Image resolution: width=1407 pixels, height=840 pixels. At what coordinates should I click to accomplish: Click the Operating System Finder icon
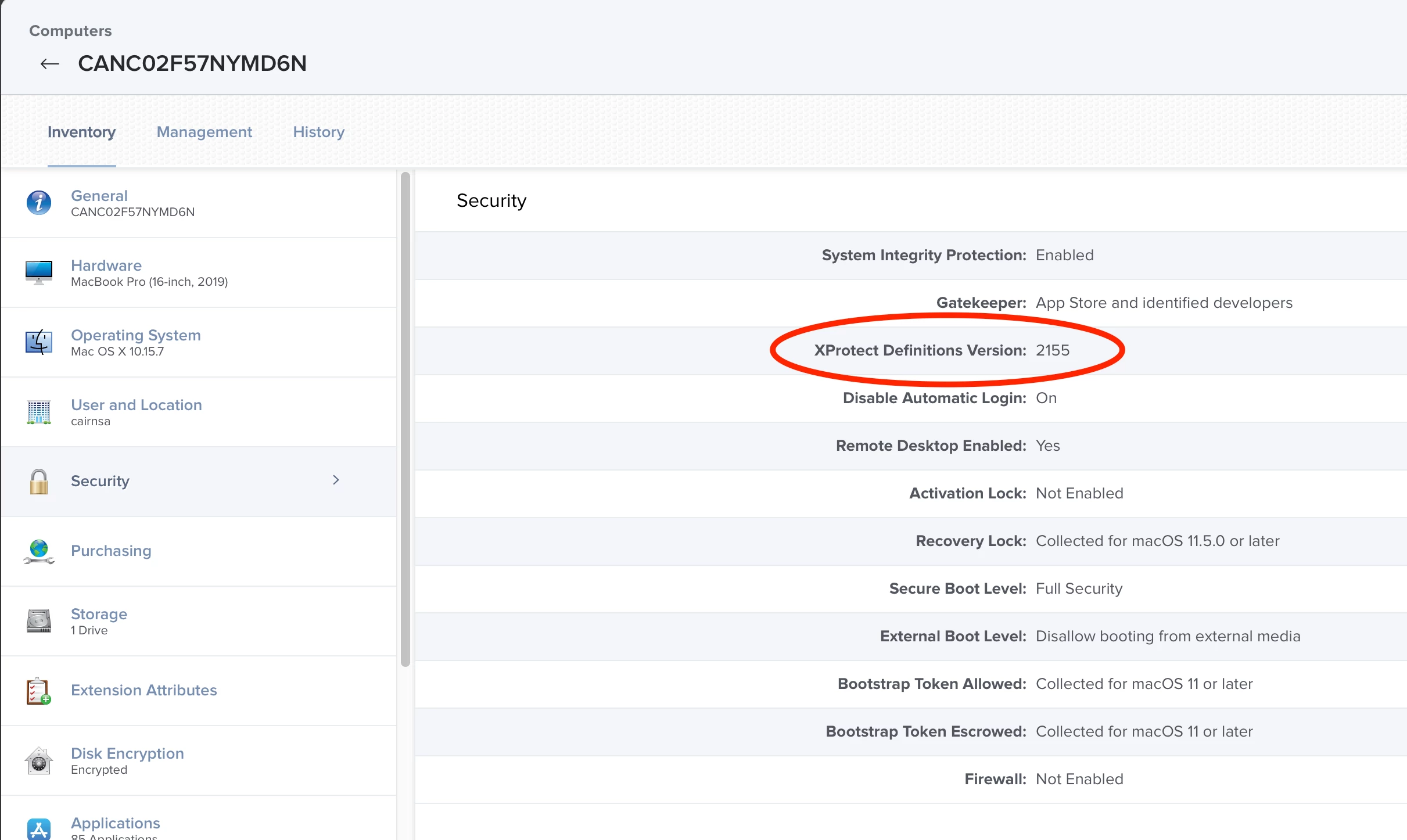click(x=39, y=342)
